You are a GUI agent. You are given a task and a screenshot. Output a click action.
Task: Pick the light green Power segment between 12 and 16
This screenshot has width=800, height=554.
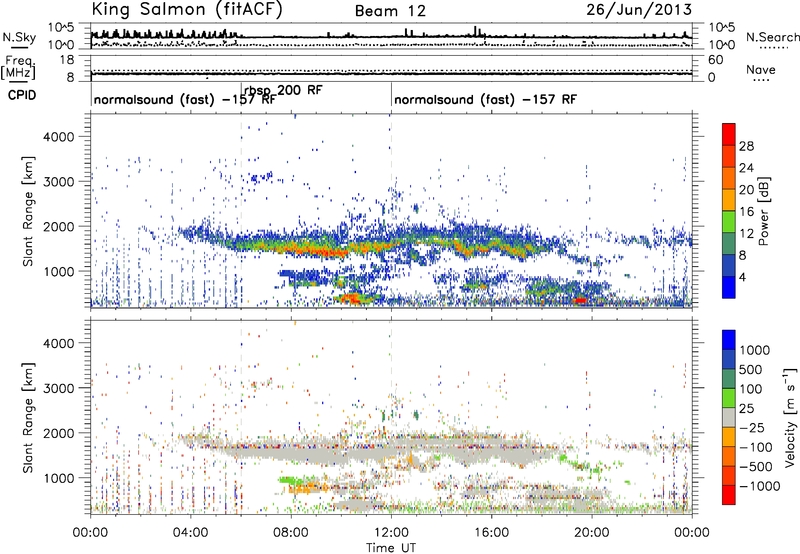(x=729, y=222)
